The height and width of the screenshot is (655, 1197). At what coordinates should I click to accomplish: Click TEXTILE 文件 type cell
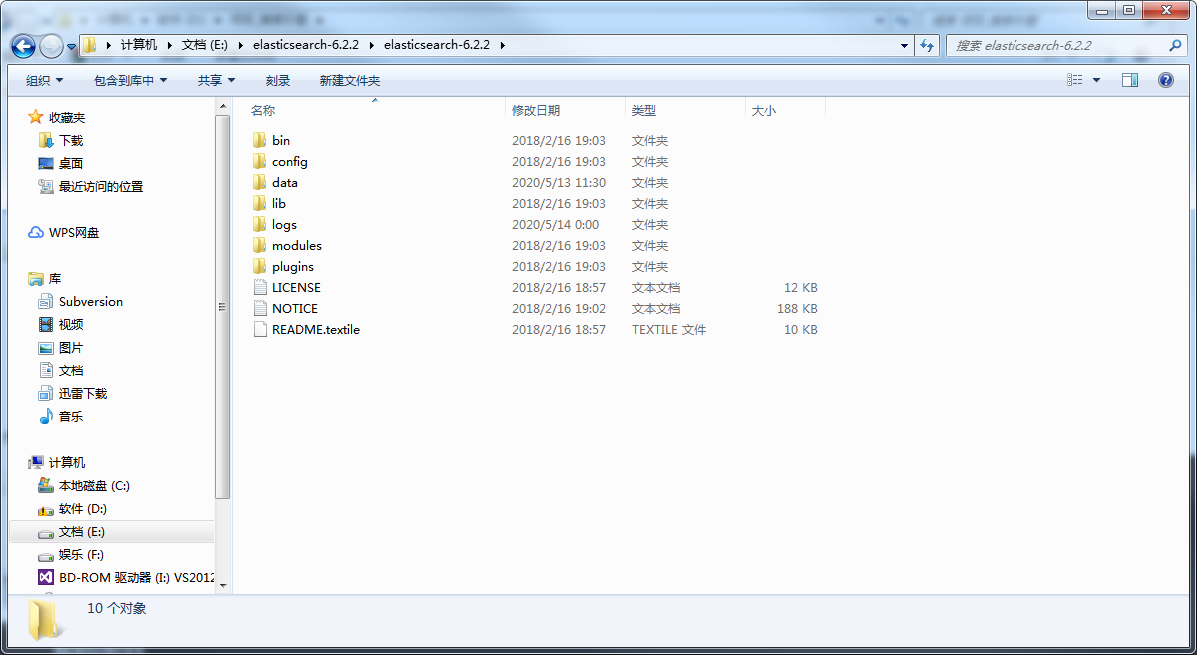click(669, 329)
